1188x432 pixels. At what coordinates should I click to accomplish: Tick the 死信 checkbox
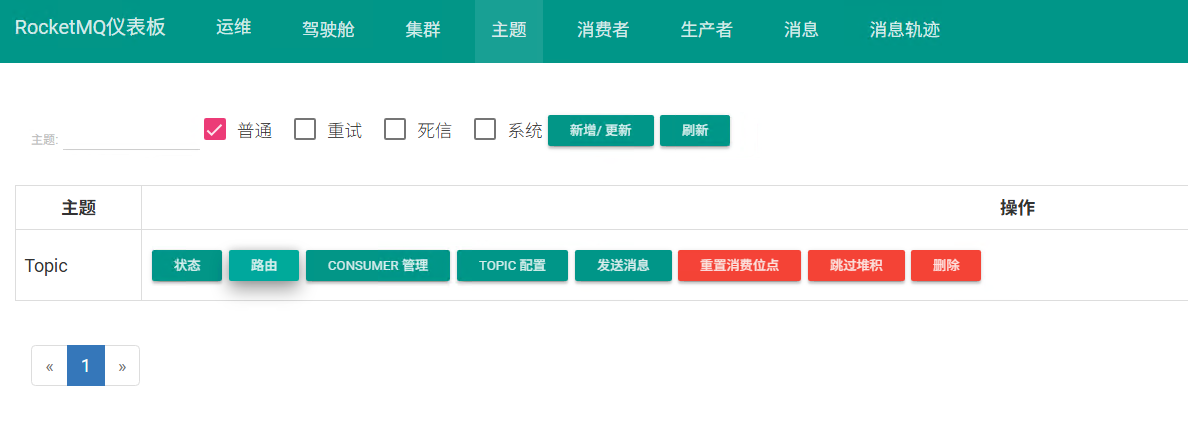click(395, 130)
